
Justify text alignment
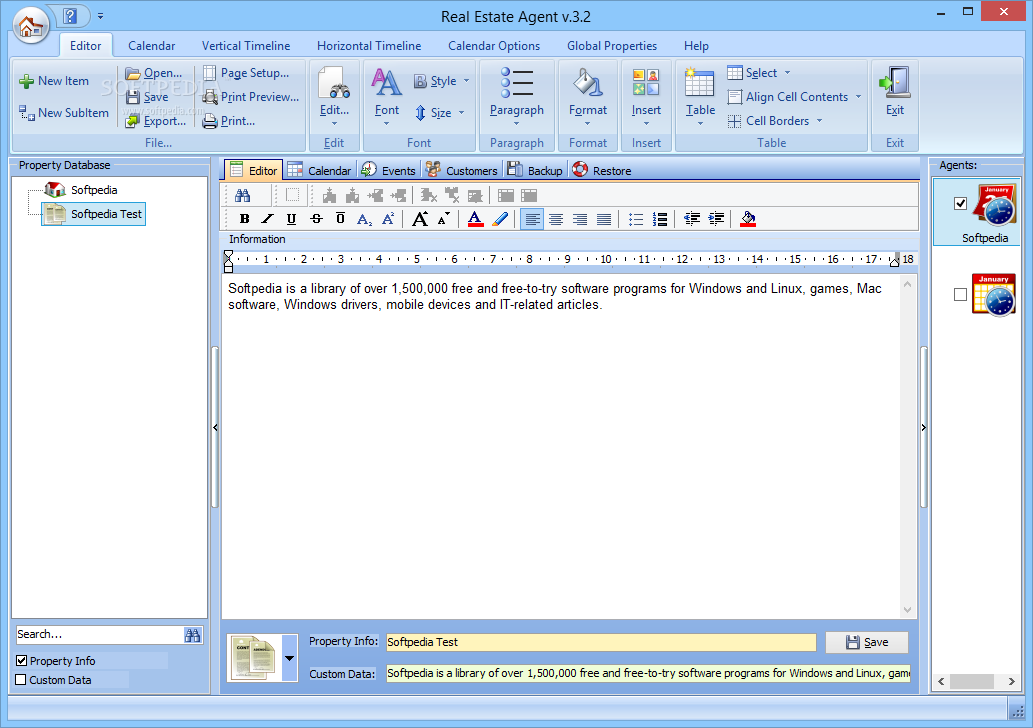pos(603,219)
